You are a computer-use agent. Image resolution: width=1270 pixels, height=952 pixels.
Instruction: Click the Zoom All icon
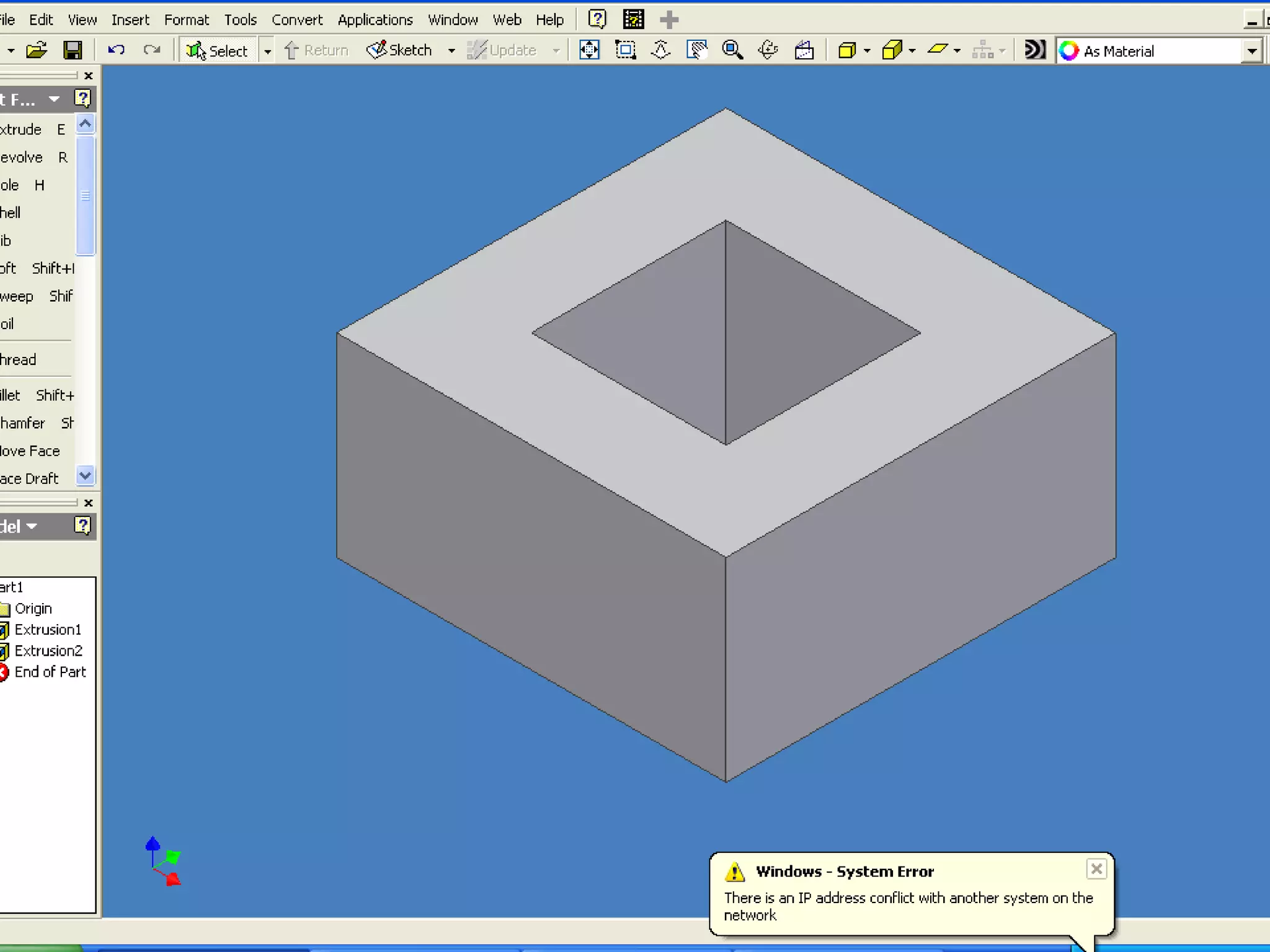pos(589,50)
